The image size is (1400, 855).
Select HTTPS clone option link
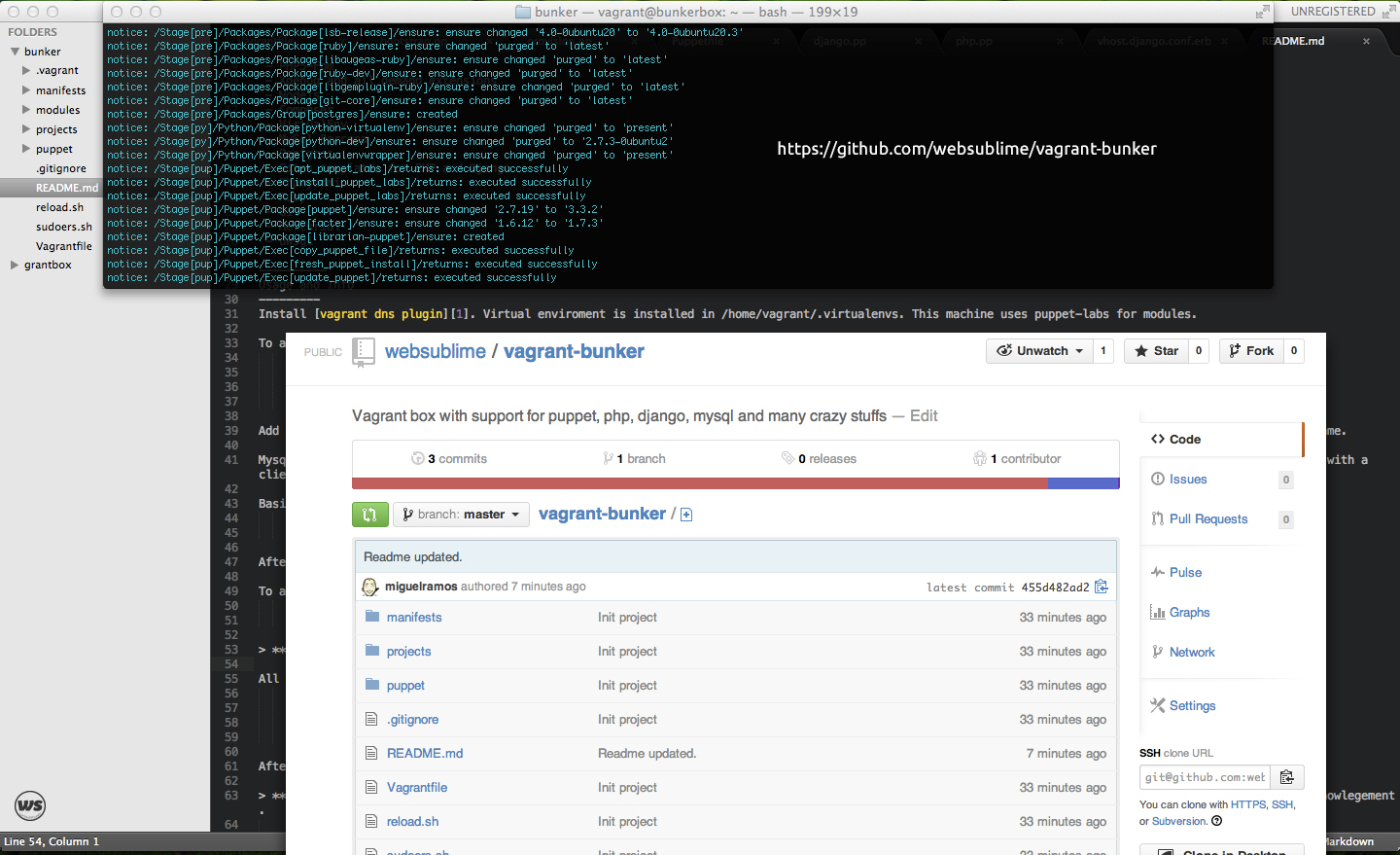click(x=1247, y=804)
